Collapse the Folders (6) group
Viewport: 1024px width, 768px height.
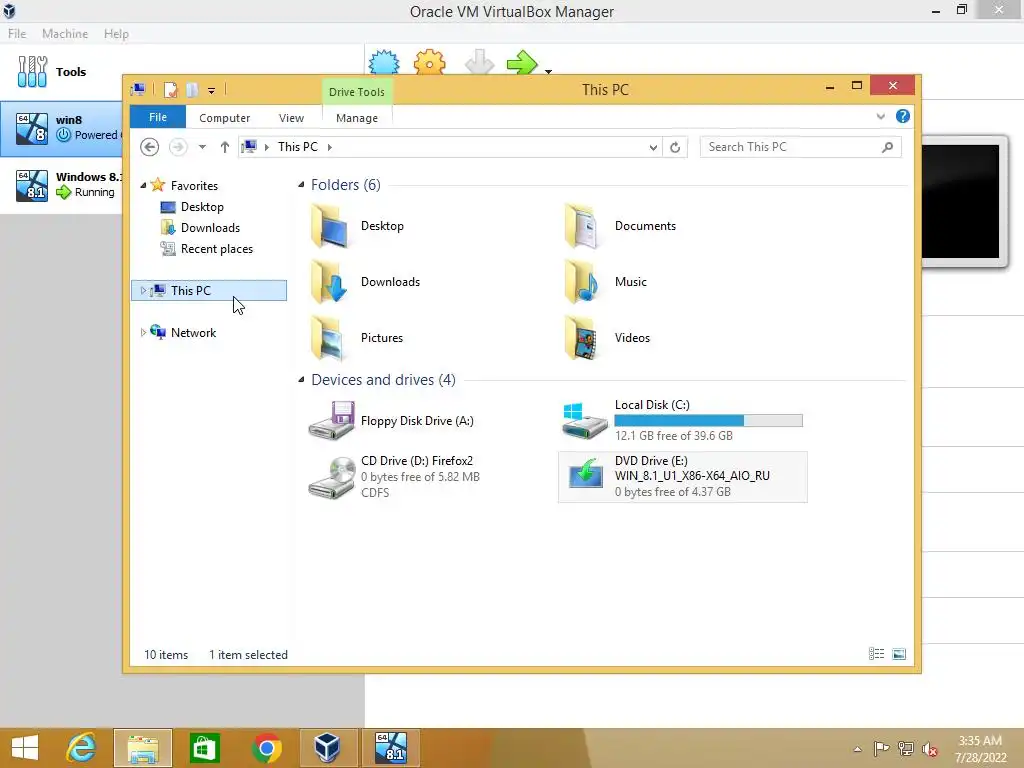tap(301, 185)
